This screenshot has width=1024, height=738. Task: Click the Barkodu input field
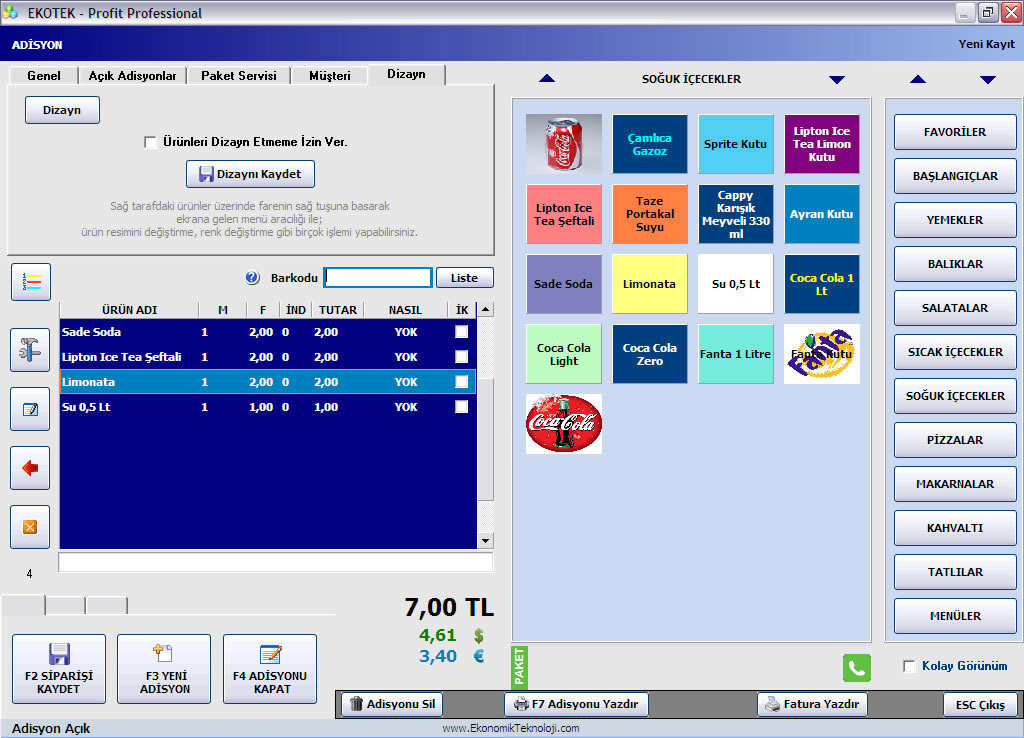(x=378, y=278)
